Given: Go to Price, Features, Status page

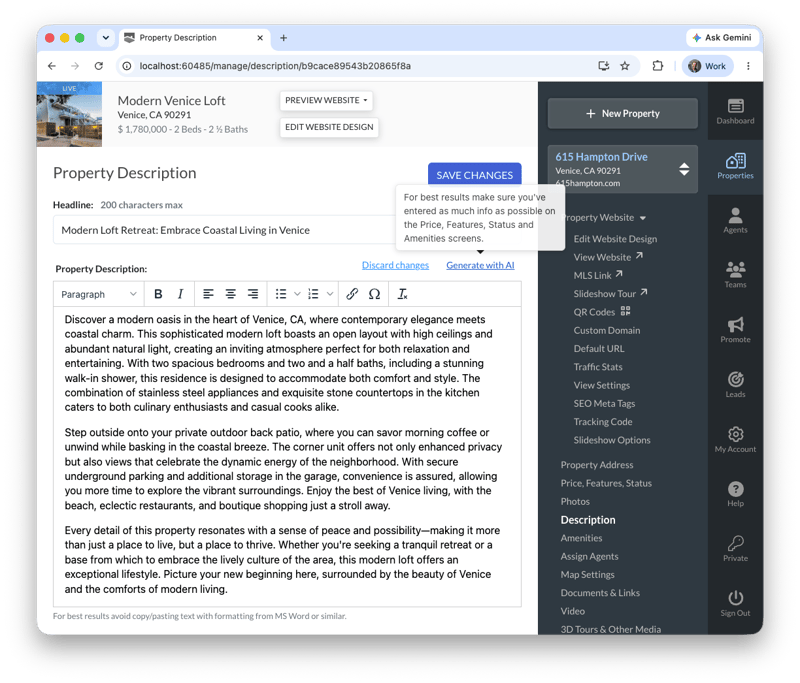Looking at the screenshot, I should (606, 483).
